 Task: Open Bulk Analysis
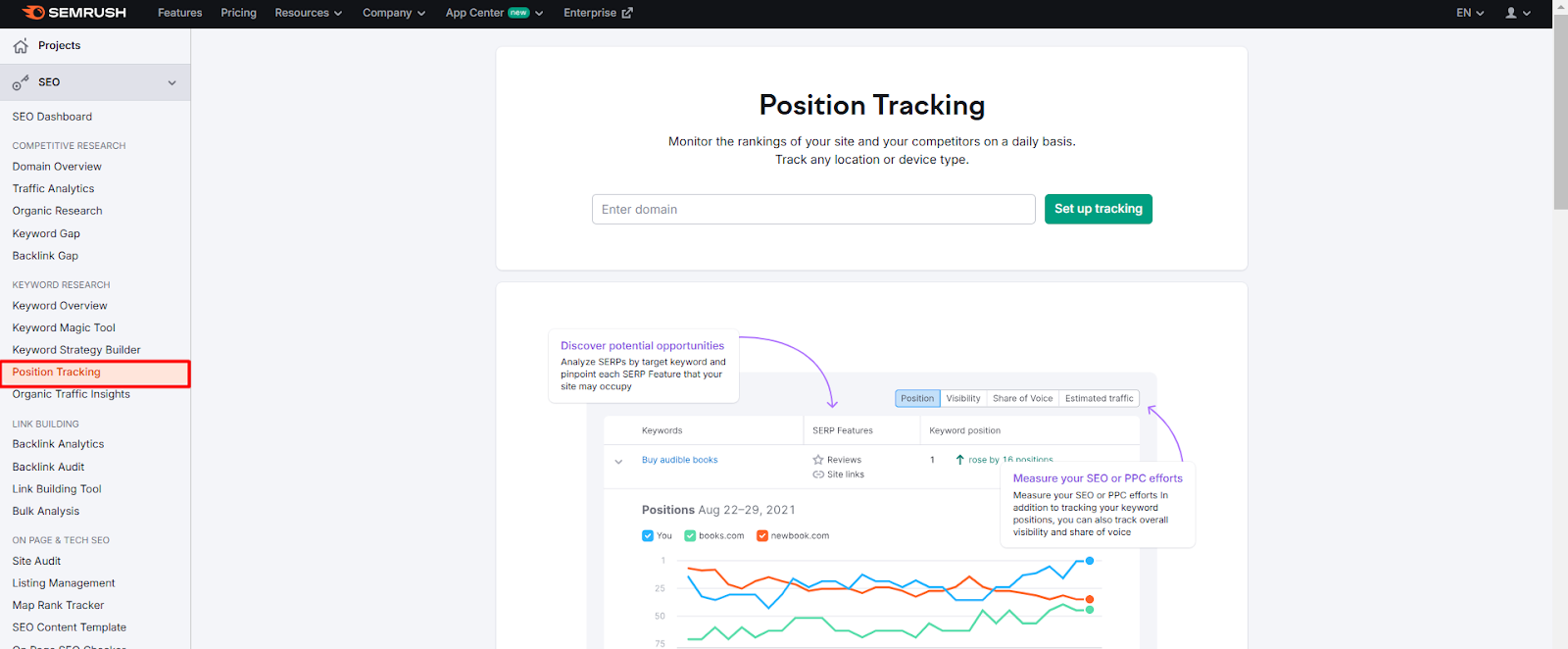[x=46, y=511]
